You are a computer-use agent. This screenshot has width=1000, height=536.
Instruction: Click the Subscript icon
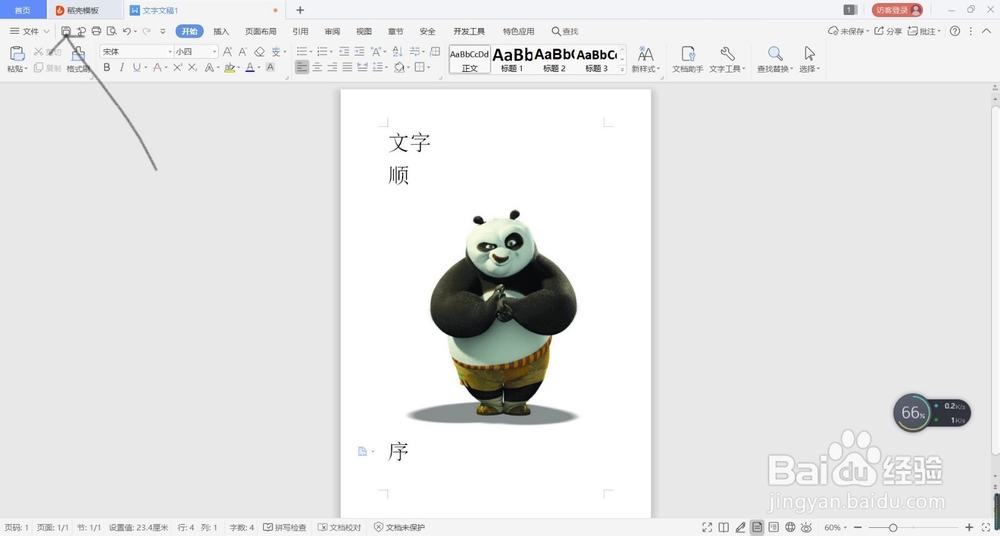[x=193, y=67]
